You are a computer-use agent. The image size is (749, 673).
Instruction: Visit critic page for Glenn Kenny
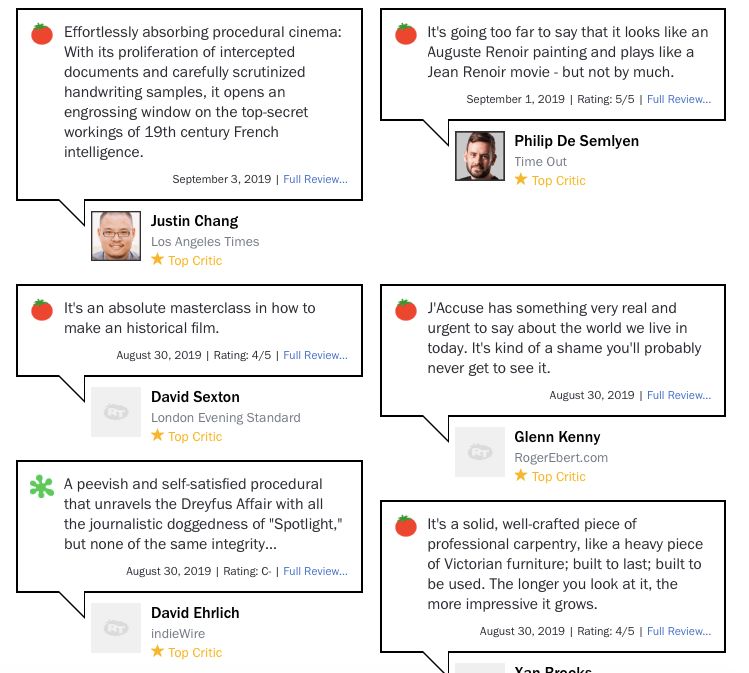(557, 437)
